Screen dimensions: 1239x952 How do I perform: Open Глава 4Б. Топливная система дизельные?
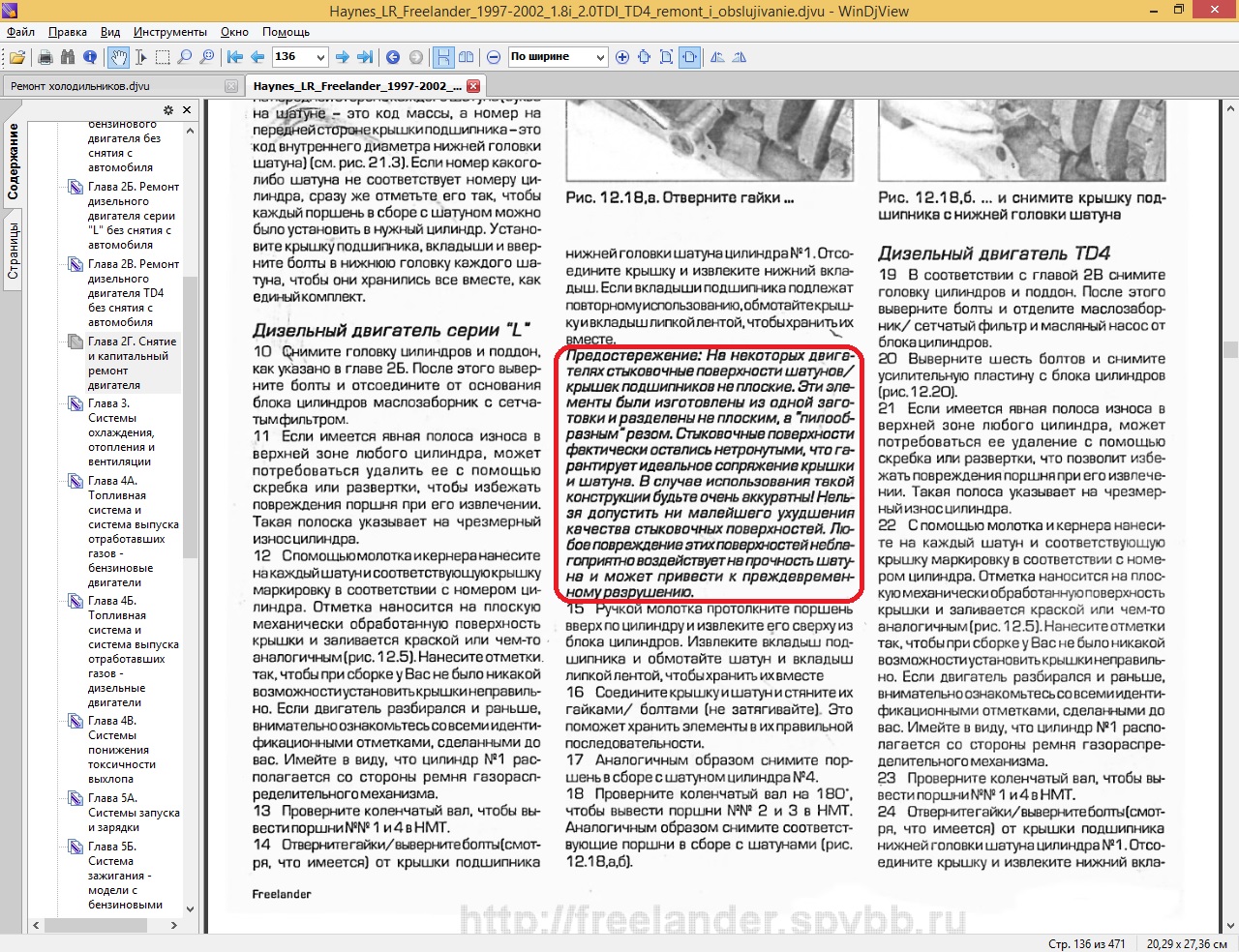point(134,651)
